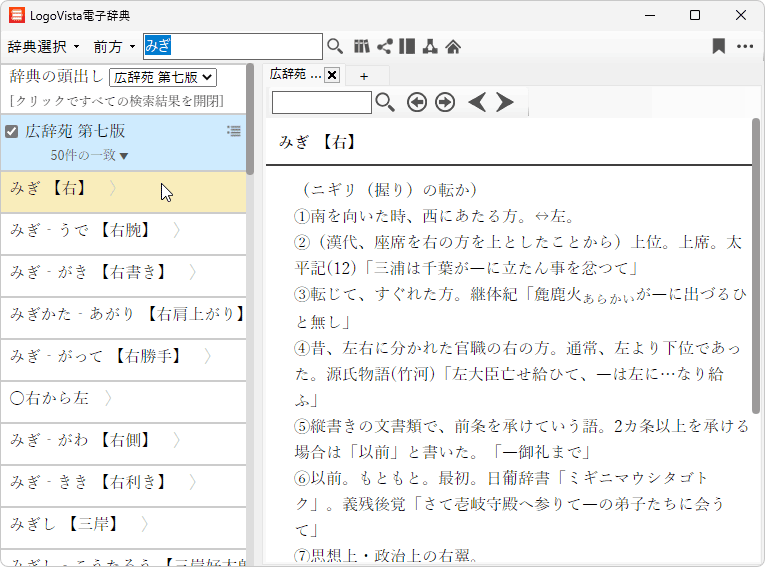Go back with circled left arrow
The image size is (765, 567).
pyautogui.click(x=417, y=102)
